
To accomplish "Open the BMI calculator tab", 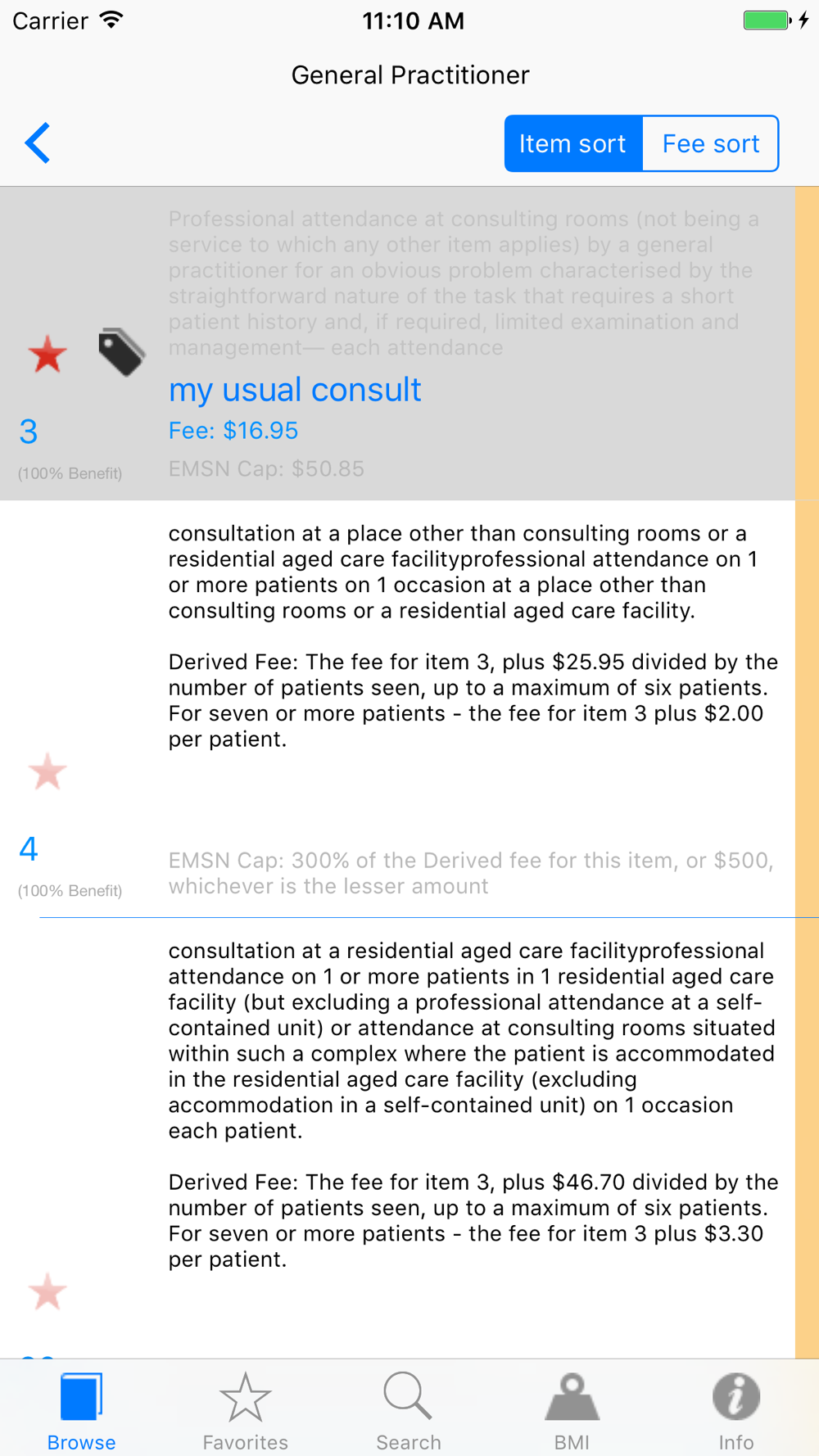I will (572, 1410).
